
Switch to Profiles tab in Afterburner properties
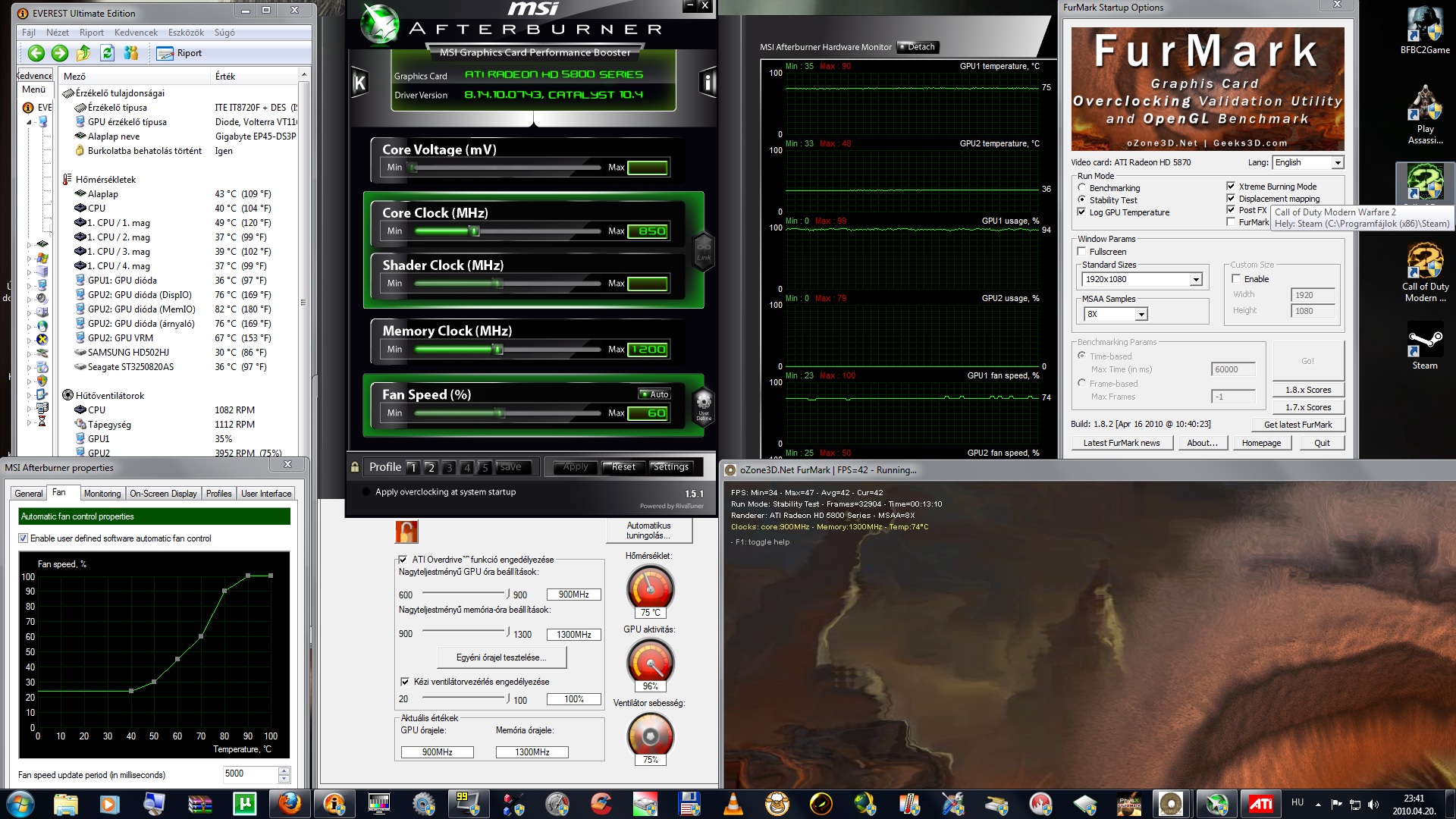[x=219, y=494]
